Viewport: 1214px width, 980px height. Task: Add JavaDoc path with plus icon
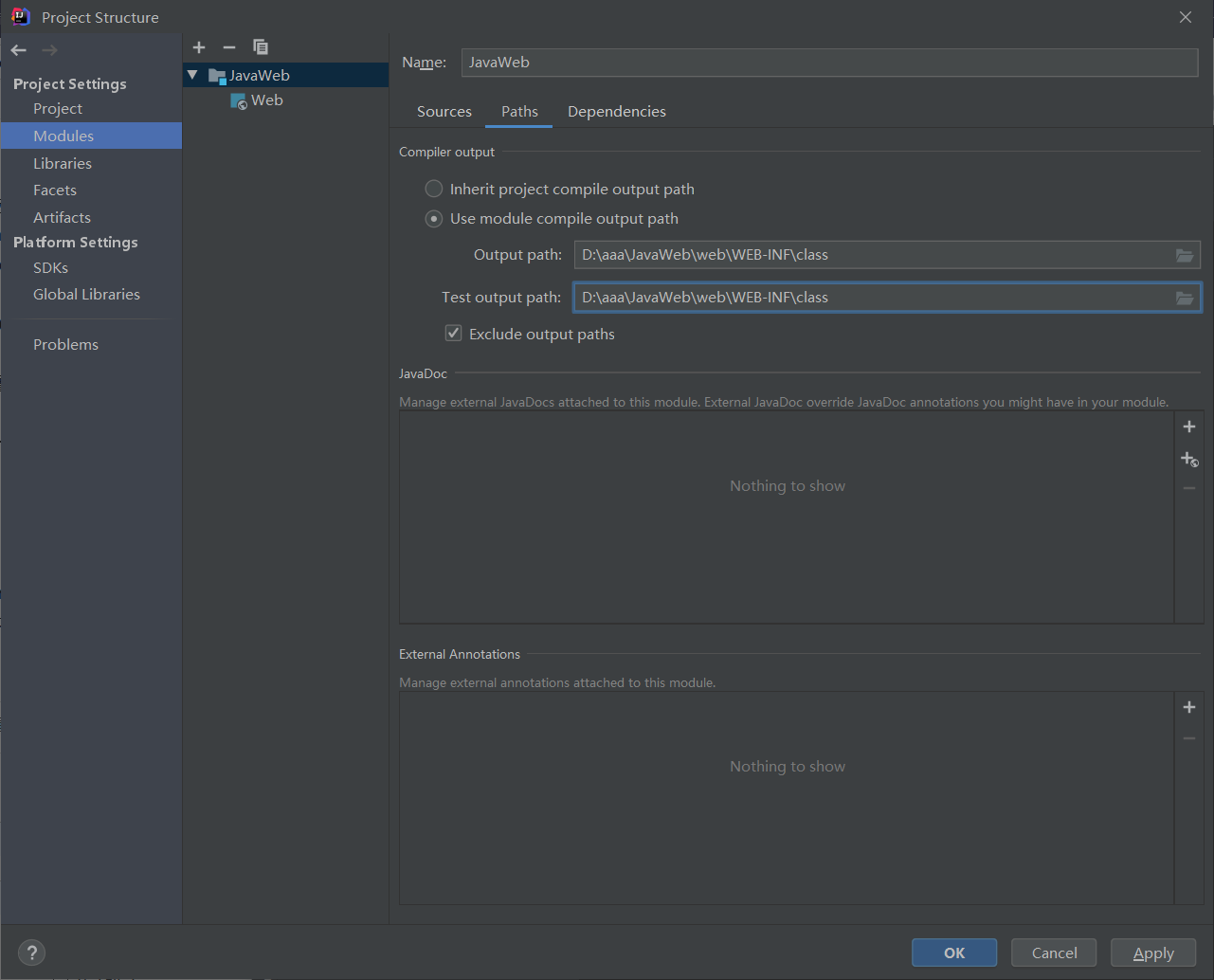click(1189, 426)
